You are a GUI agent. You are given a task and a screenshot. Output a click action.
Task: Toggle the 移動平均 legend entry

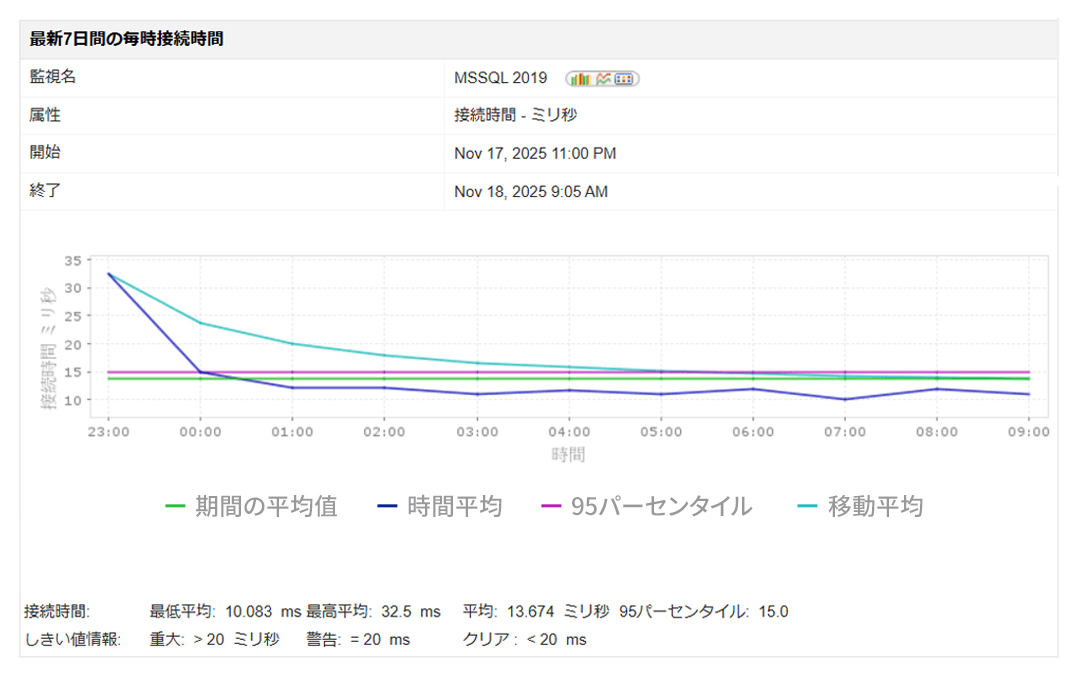point(860,506)
